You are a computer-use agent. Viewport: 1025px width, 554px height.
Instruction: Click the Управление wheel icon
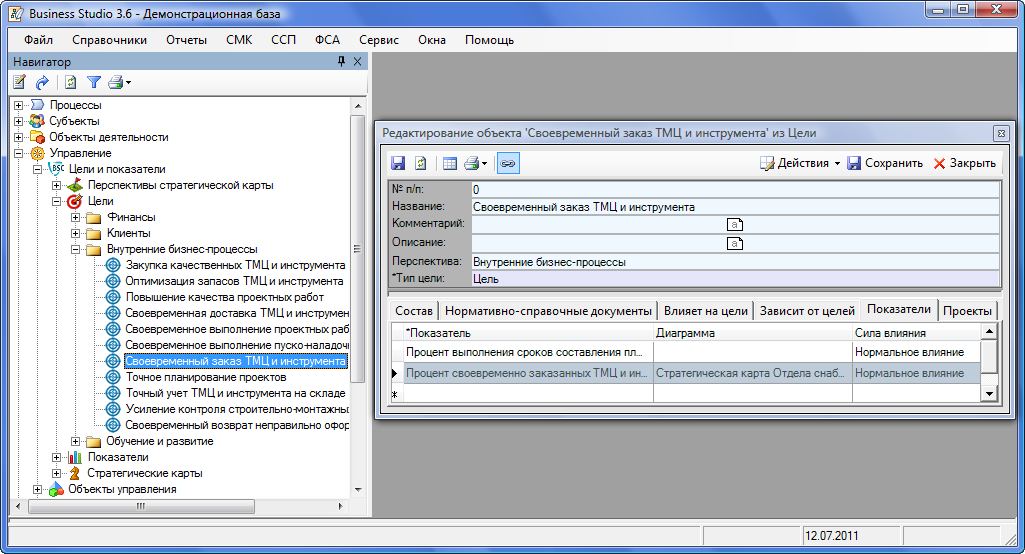click(x=37, y=154)
